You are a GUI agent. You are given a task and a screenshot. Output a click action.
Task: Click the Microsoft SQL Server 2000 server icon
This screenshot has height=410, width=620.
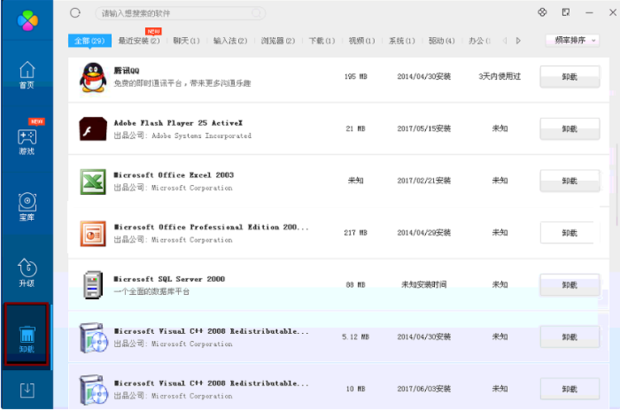[x=93, y=285]
